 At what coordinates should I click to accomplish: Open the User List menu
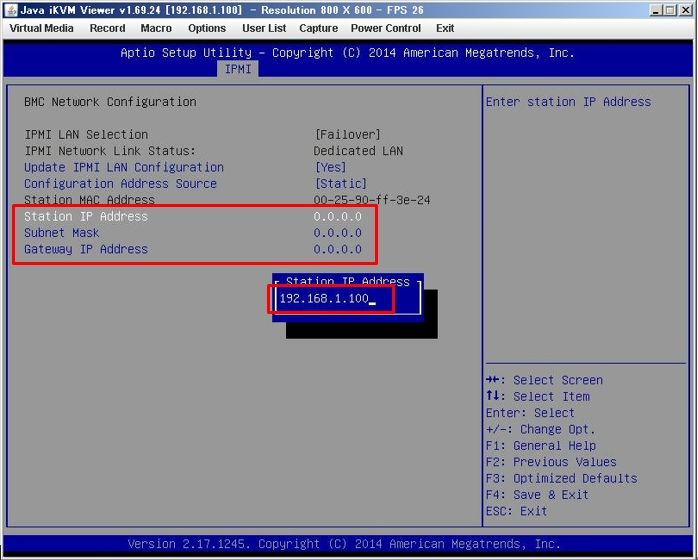click(x=264, y=28)
